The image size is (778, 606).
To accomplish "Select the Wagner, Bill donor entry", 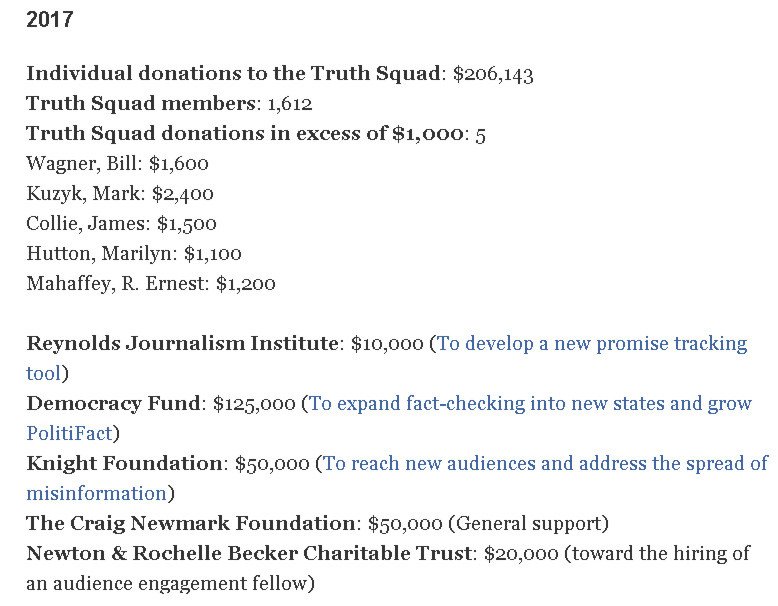I will pos(117,163).
